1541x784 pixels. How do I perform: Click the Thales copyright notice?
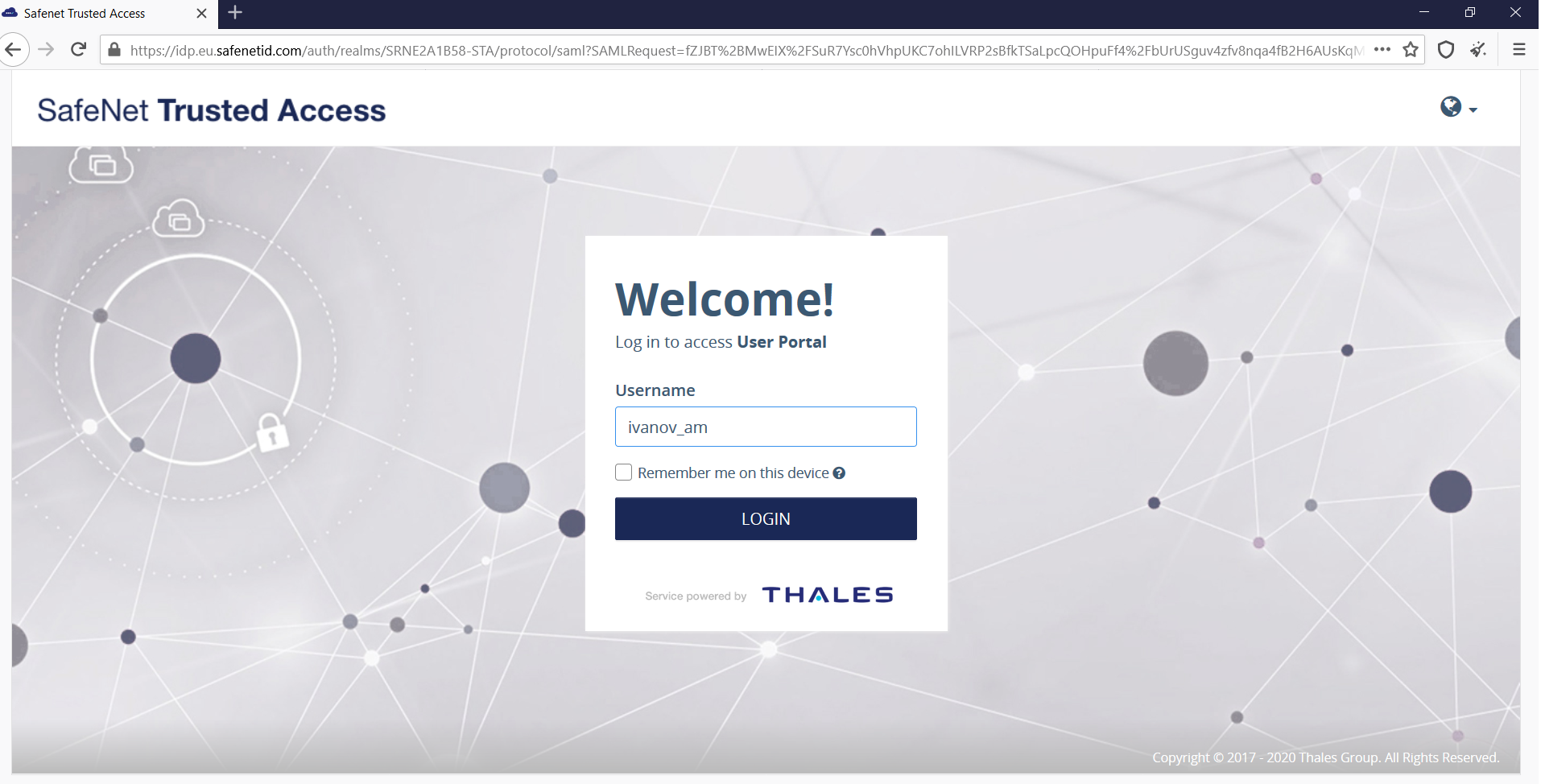coord(1325,757)
